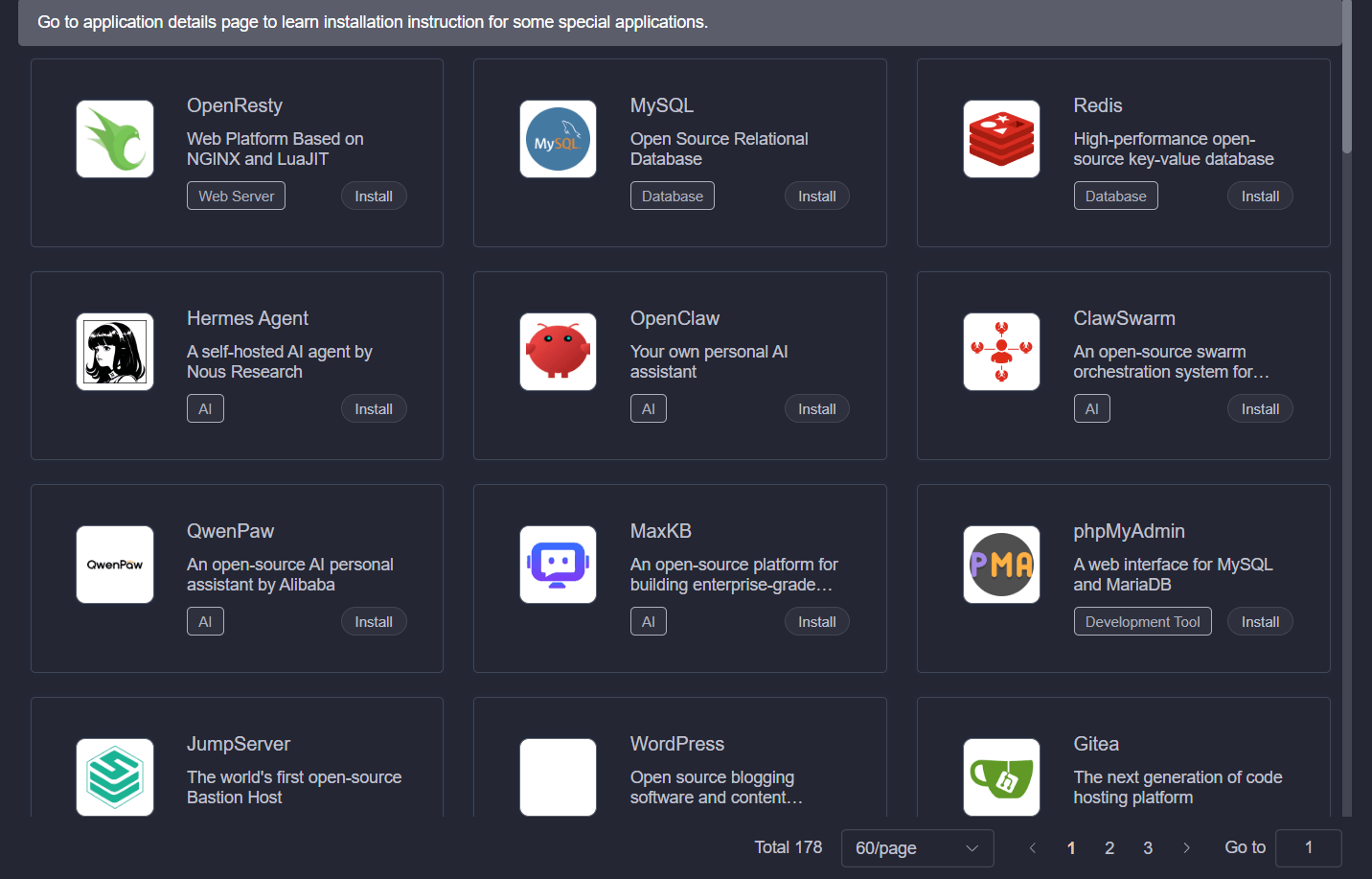Click the 'Total 178' count text
The height and width of the screenshot is (879, 1372).
point(789,847)
